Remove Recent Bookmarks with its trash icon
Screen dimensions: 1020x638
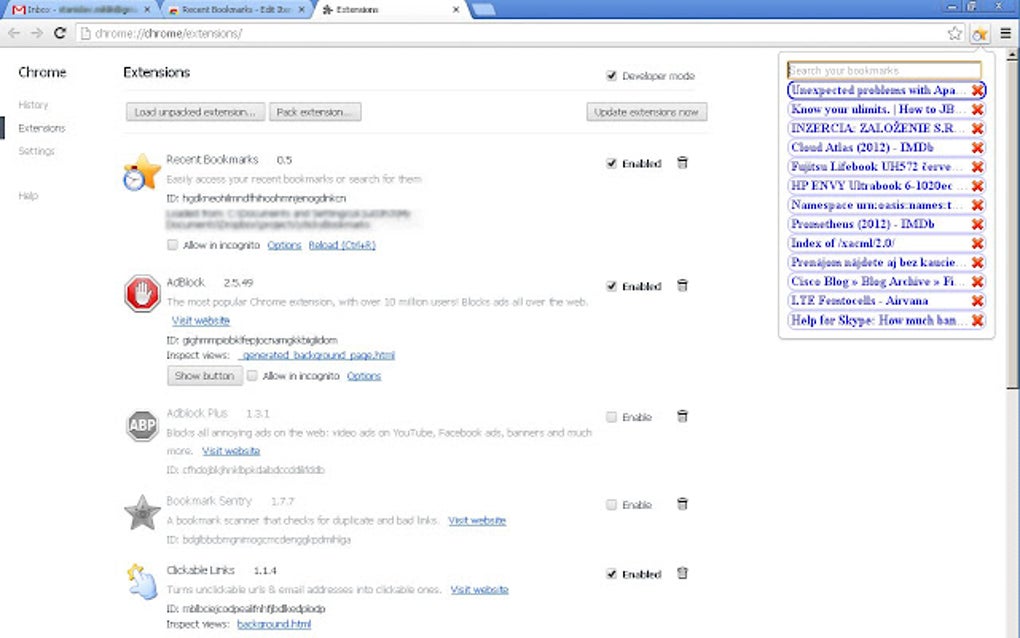(x=682, y=163)
